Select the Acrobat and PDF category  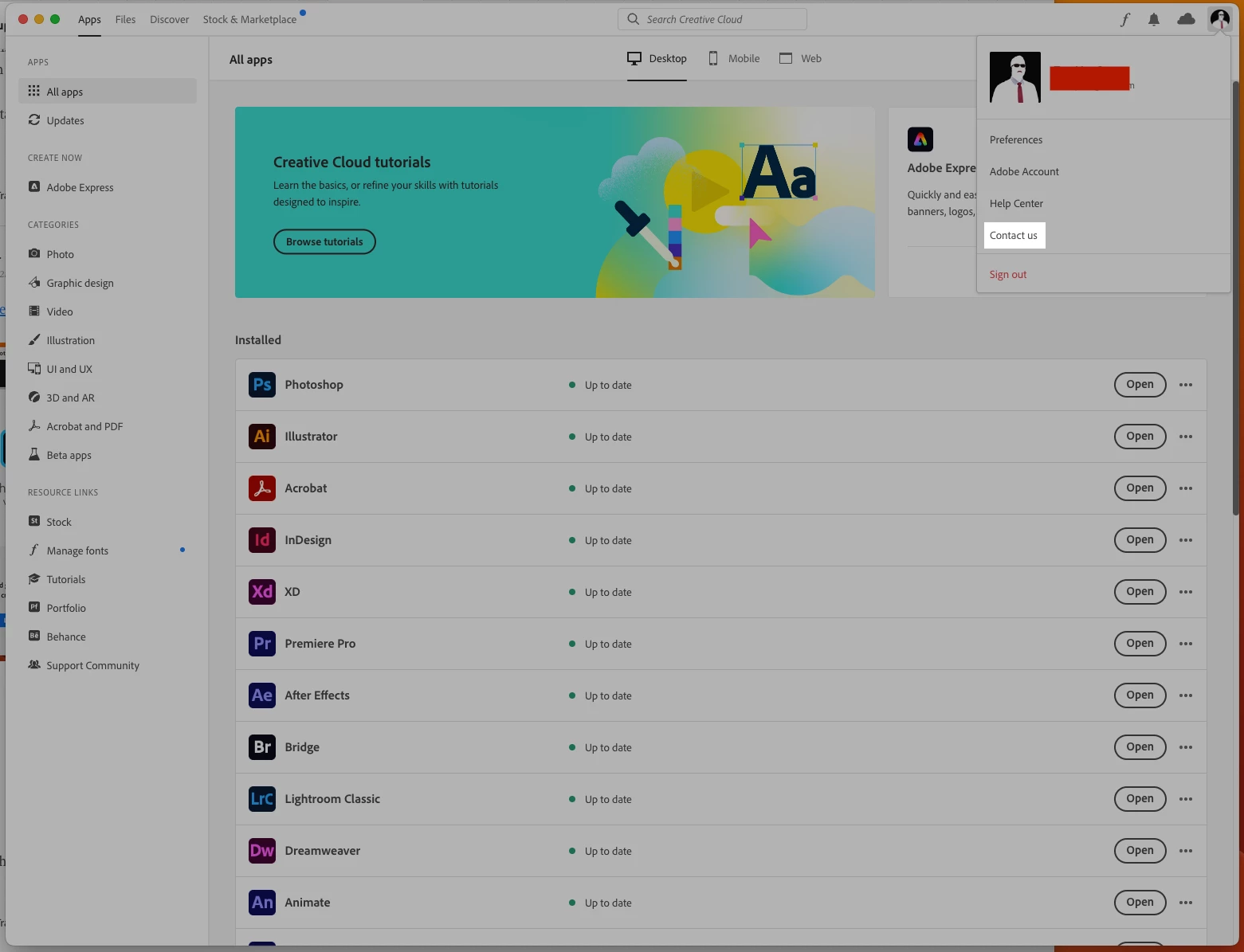coord(108,426)
